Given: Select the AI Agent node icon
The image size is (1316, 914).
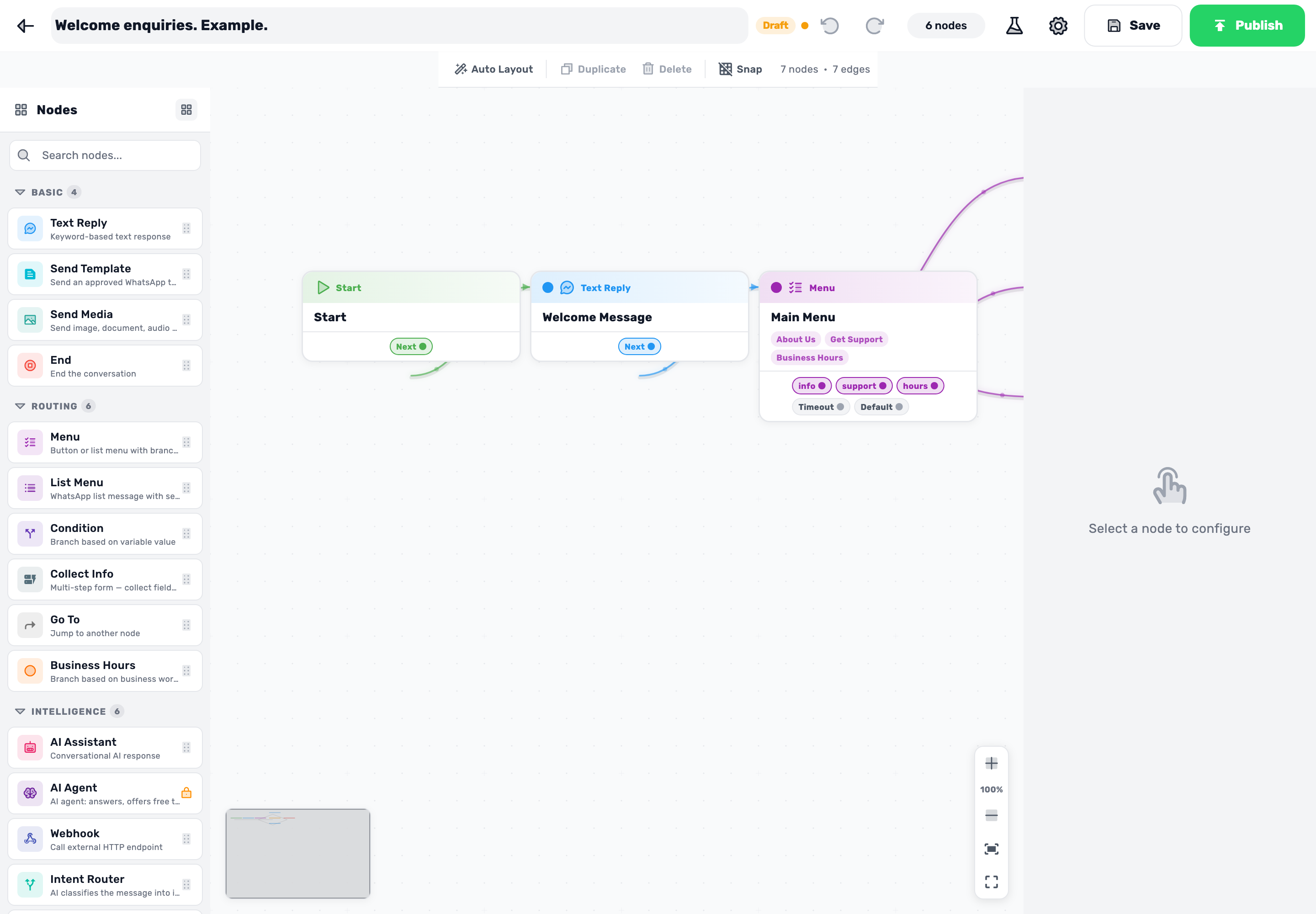Looking at the screenshot, I should [x=30, y=793].
